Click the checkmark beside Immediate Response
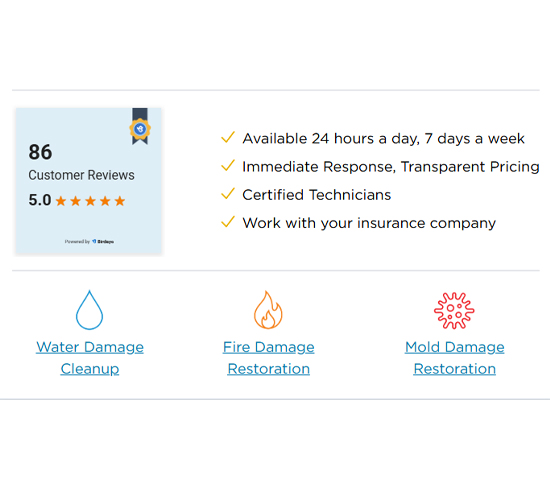The image size is (550, 489). 228,166
